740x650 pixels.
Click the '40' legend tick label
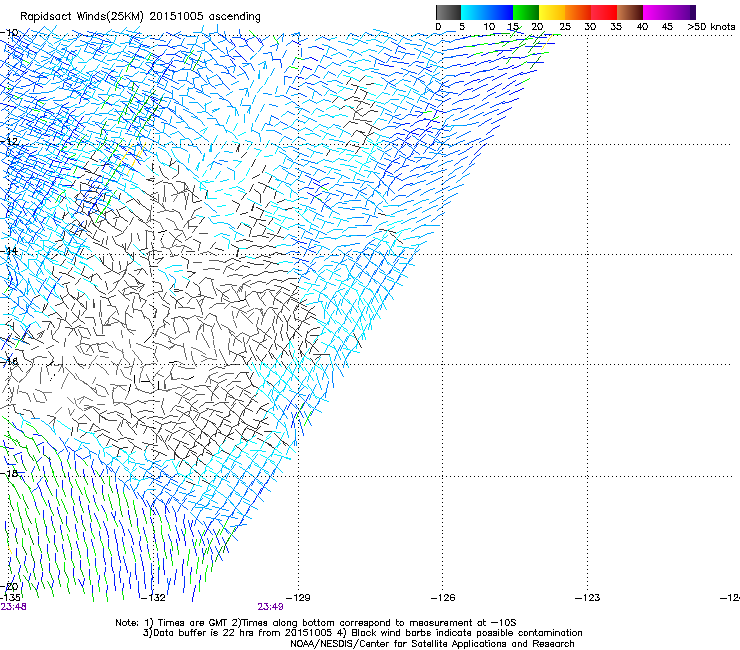coord(642,27)
